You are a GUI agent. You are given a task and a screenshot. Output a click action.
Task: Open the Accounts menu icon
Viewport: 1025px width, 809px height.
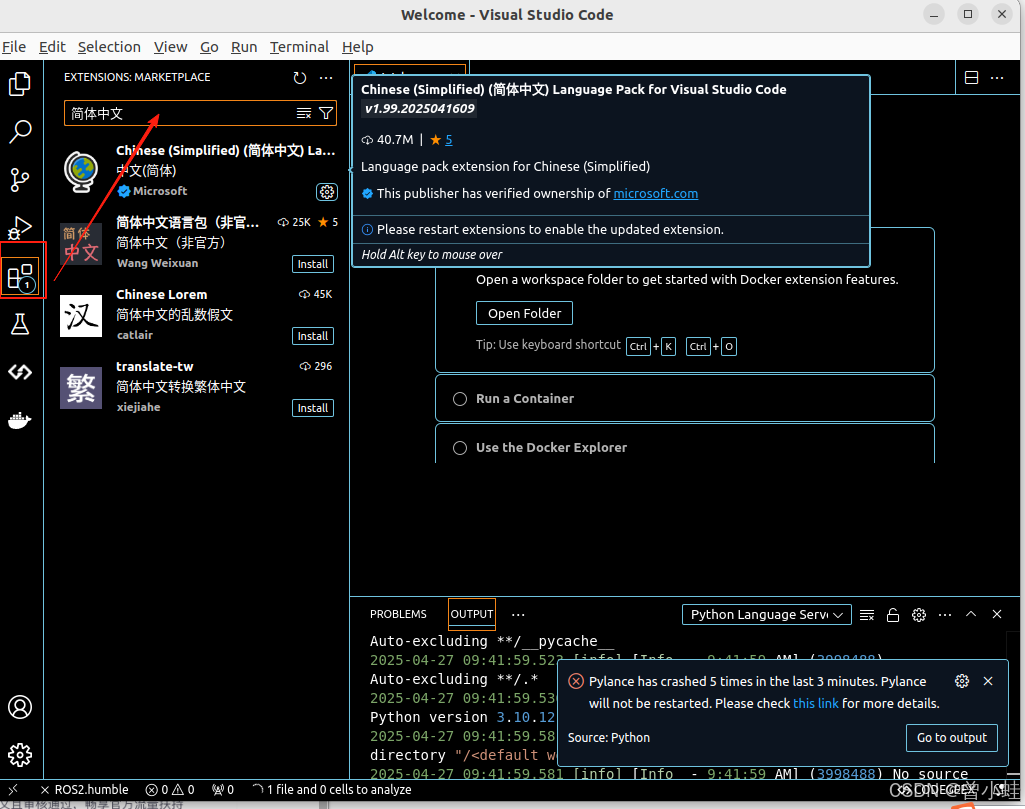click(x=20, y=707)
